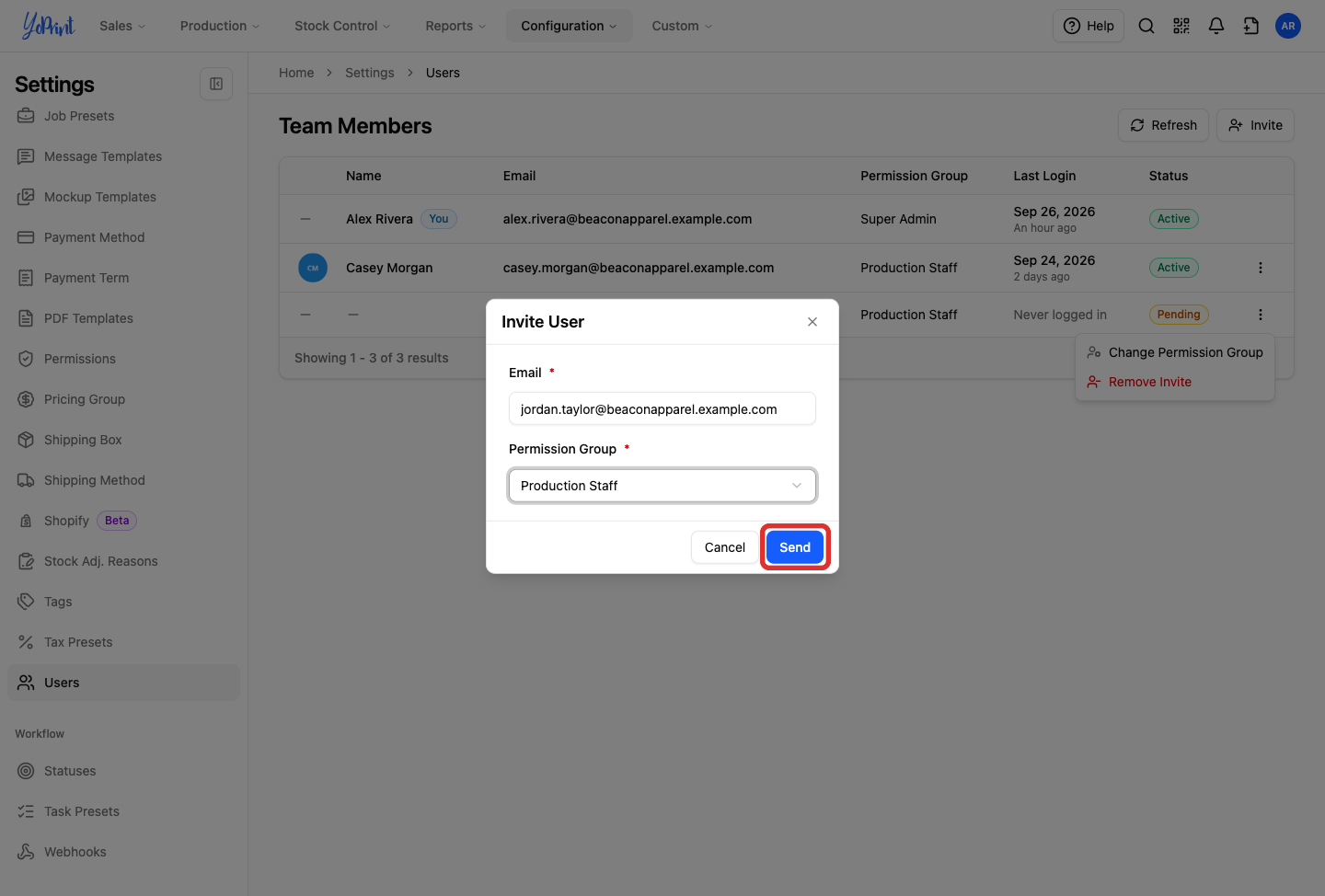Click the Settings breadcrumb link

370,73
